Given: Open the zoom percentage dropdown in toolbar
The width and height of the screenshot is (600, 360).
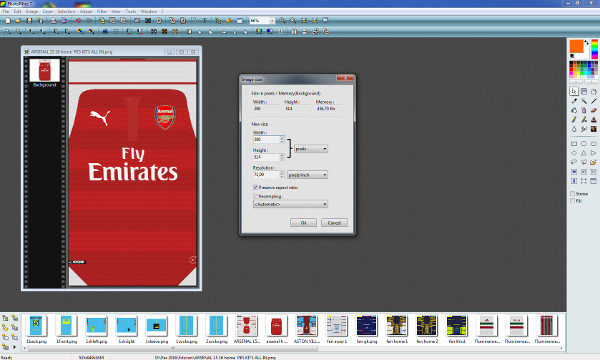Looking at the screenshot, I should (272, 21).
